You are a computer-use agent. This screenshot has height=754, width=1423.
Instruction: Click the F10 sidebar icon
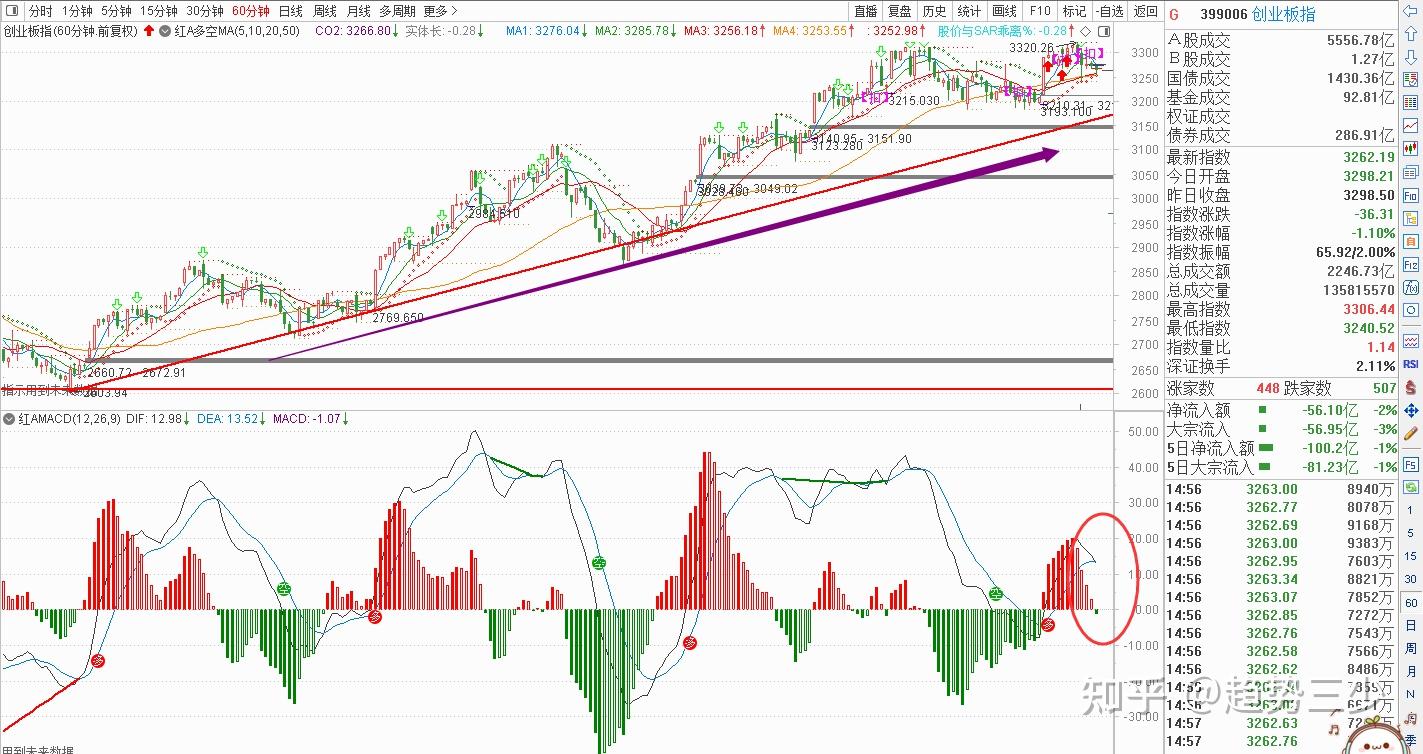(1412, 194)
